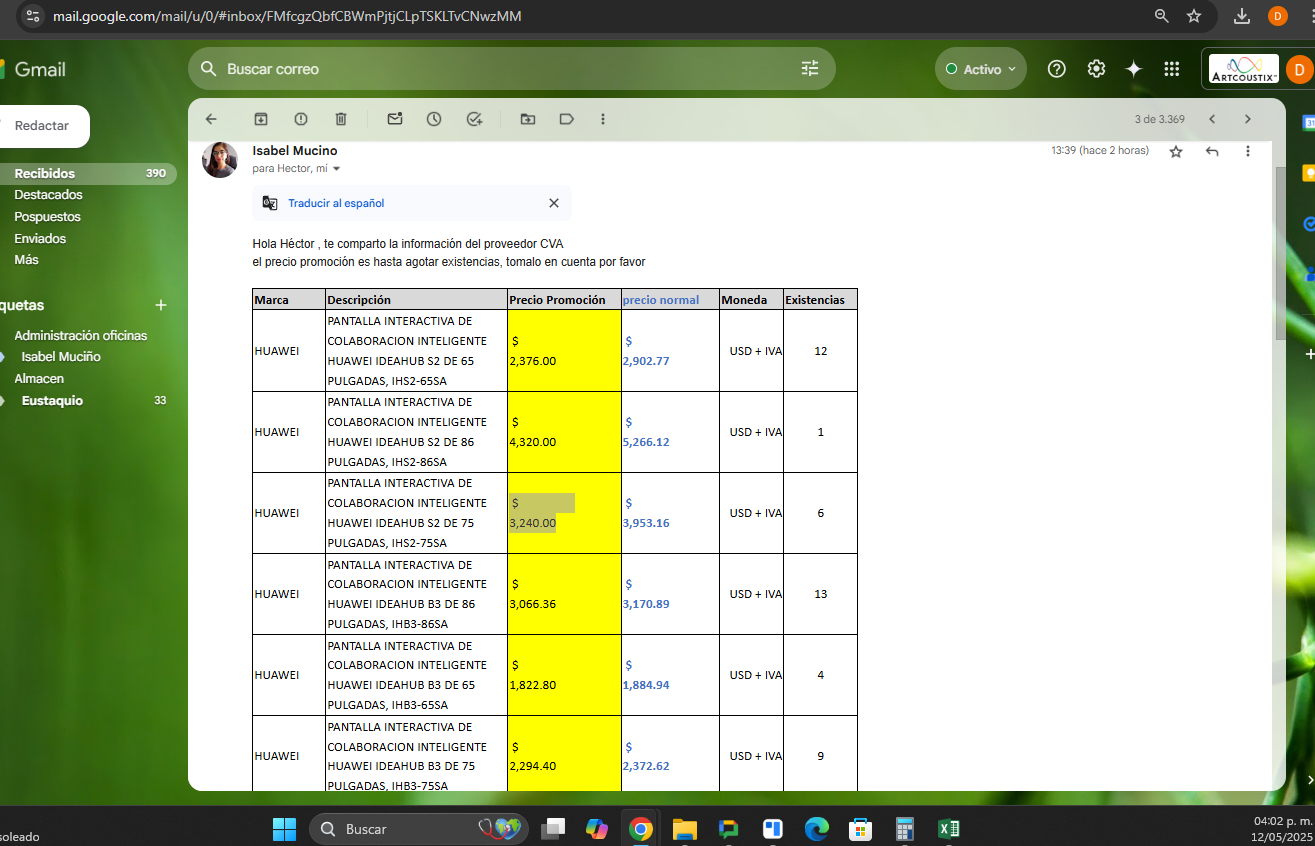Click the precio normal column header
Viewport: 1315px width, 846px height.
click(x=661, y=300)
